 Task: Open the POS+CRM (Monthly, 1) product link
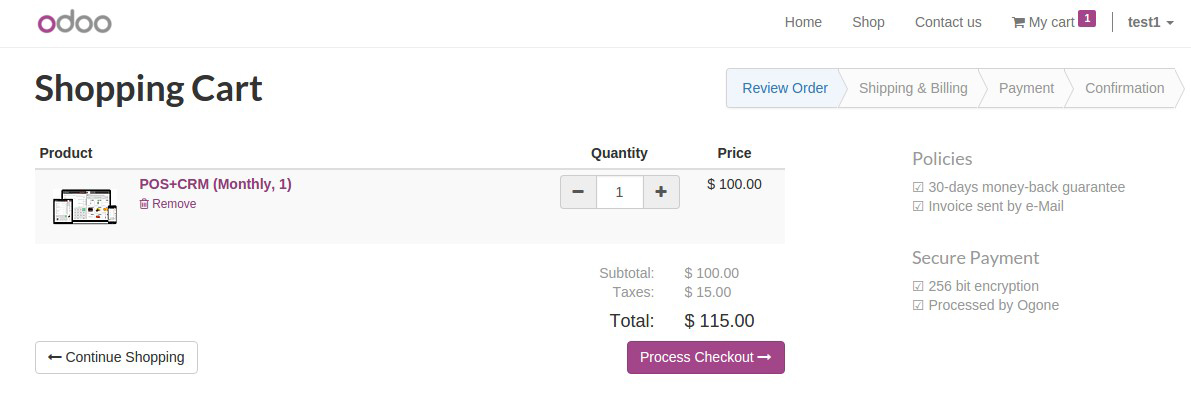215,184
